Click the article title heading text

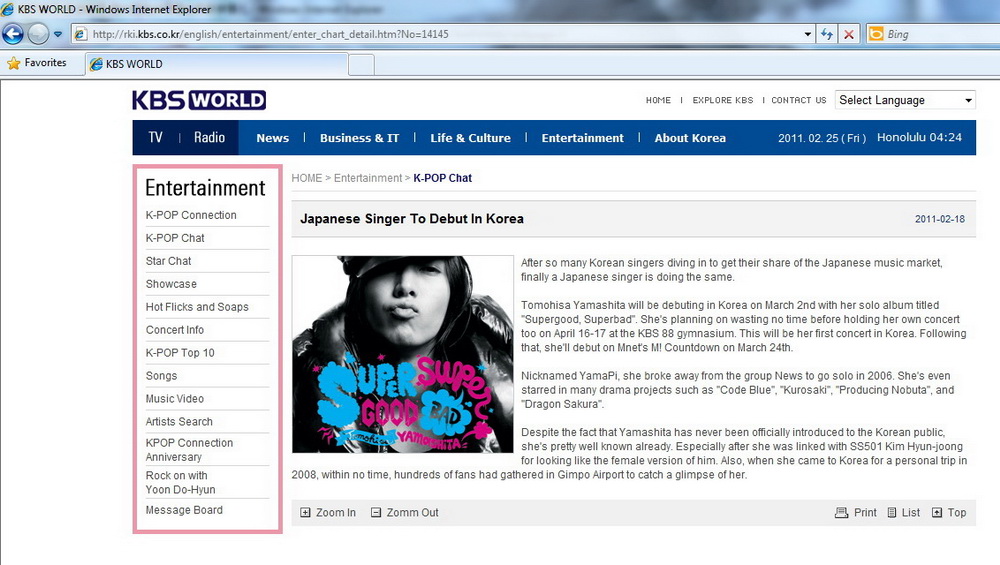coord(412,219)
